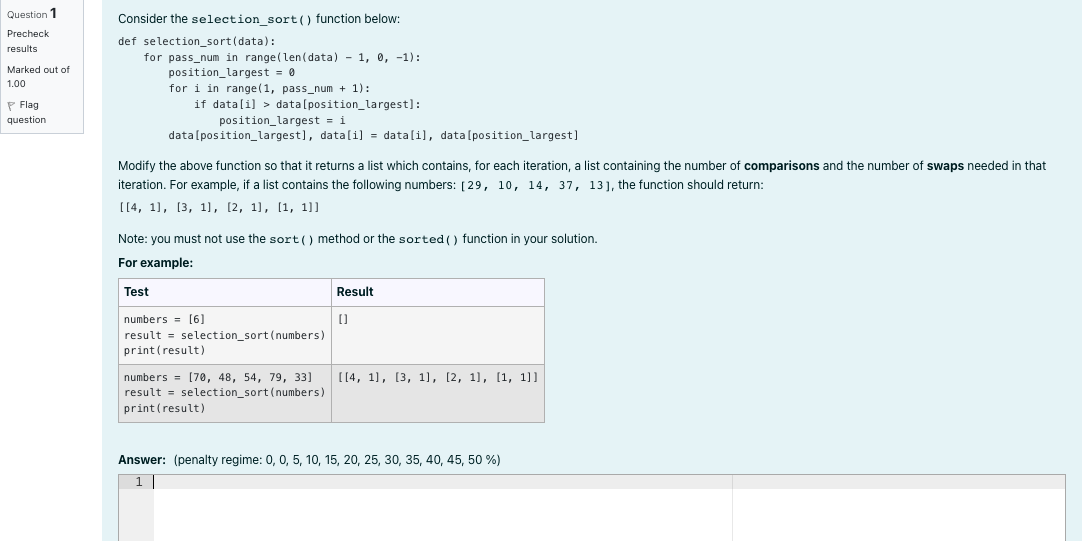
Task: Click the 'For example:' label
Action: click(x=156, y=263)
